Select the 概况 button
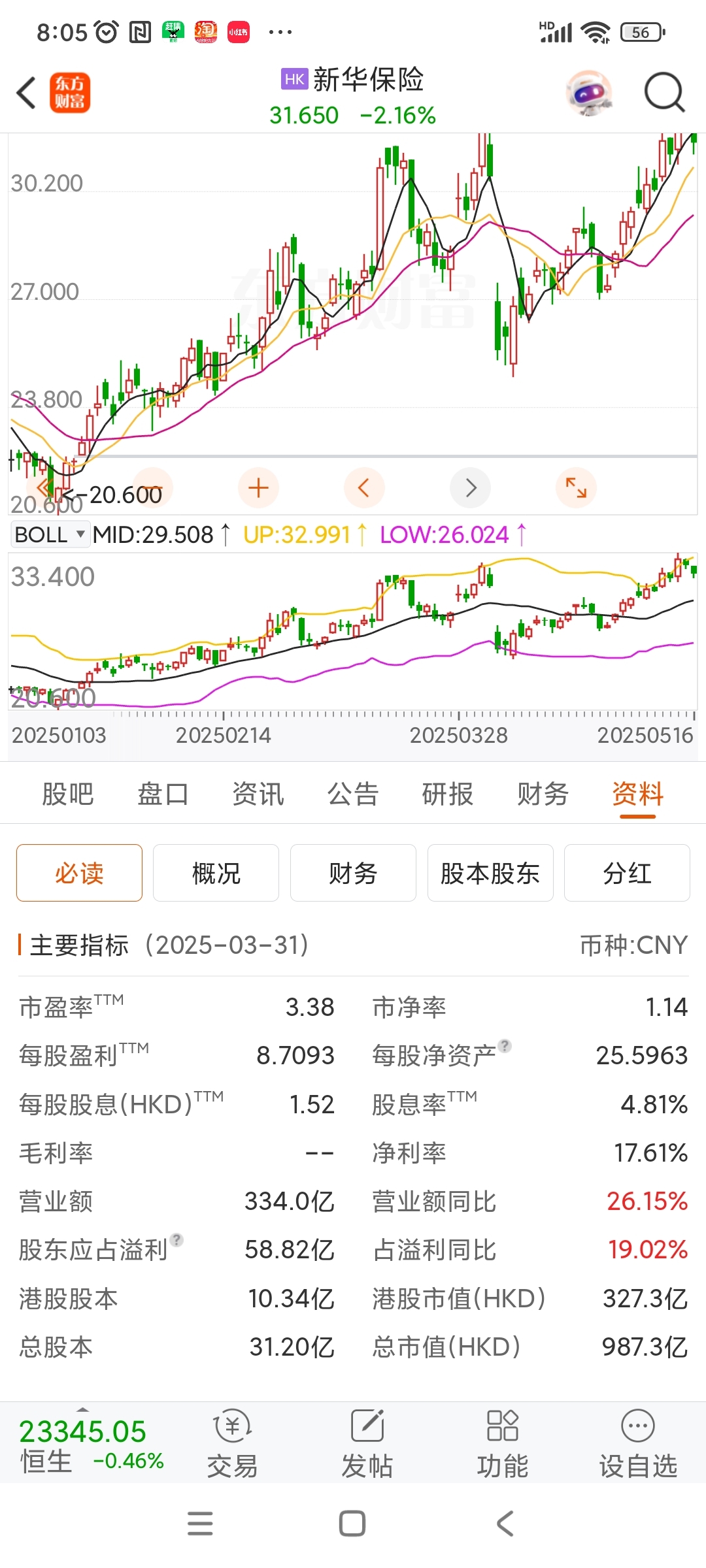 [x=216, y=873]
